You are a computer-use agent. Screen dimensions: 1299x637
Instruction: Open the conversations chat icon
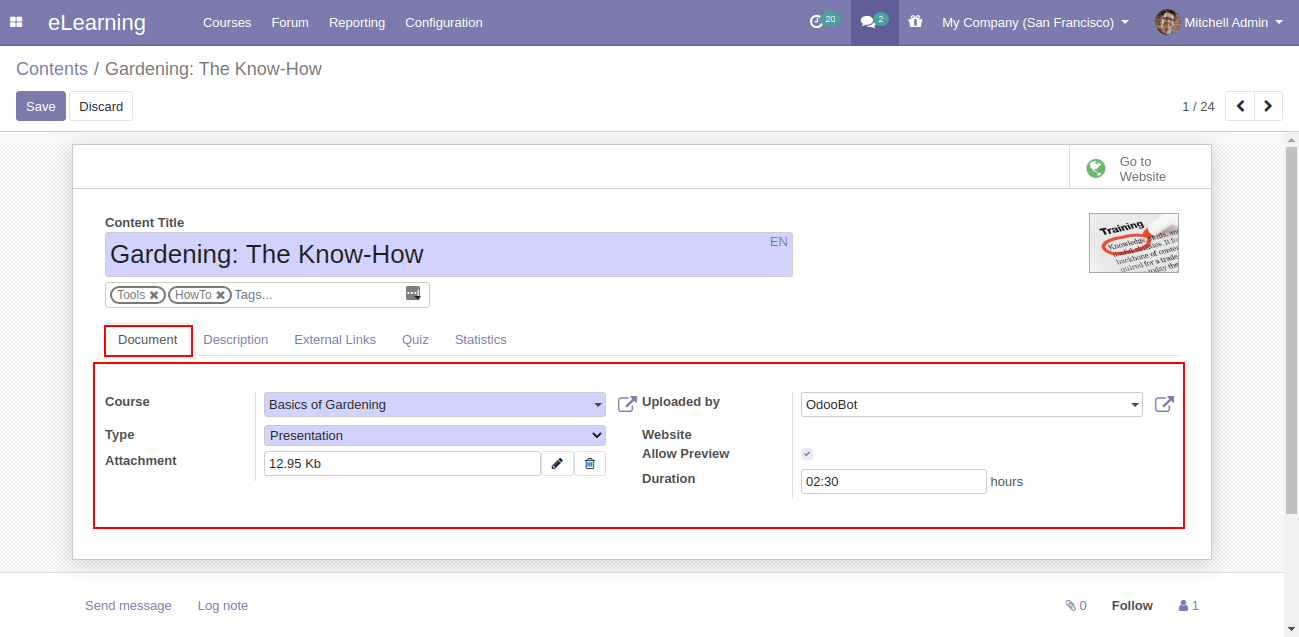pyautogui.click(x=867, y=22)
